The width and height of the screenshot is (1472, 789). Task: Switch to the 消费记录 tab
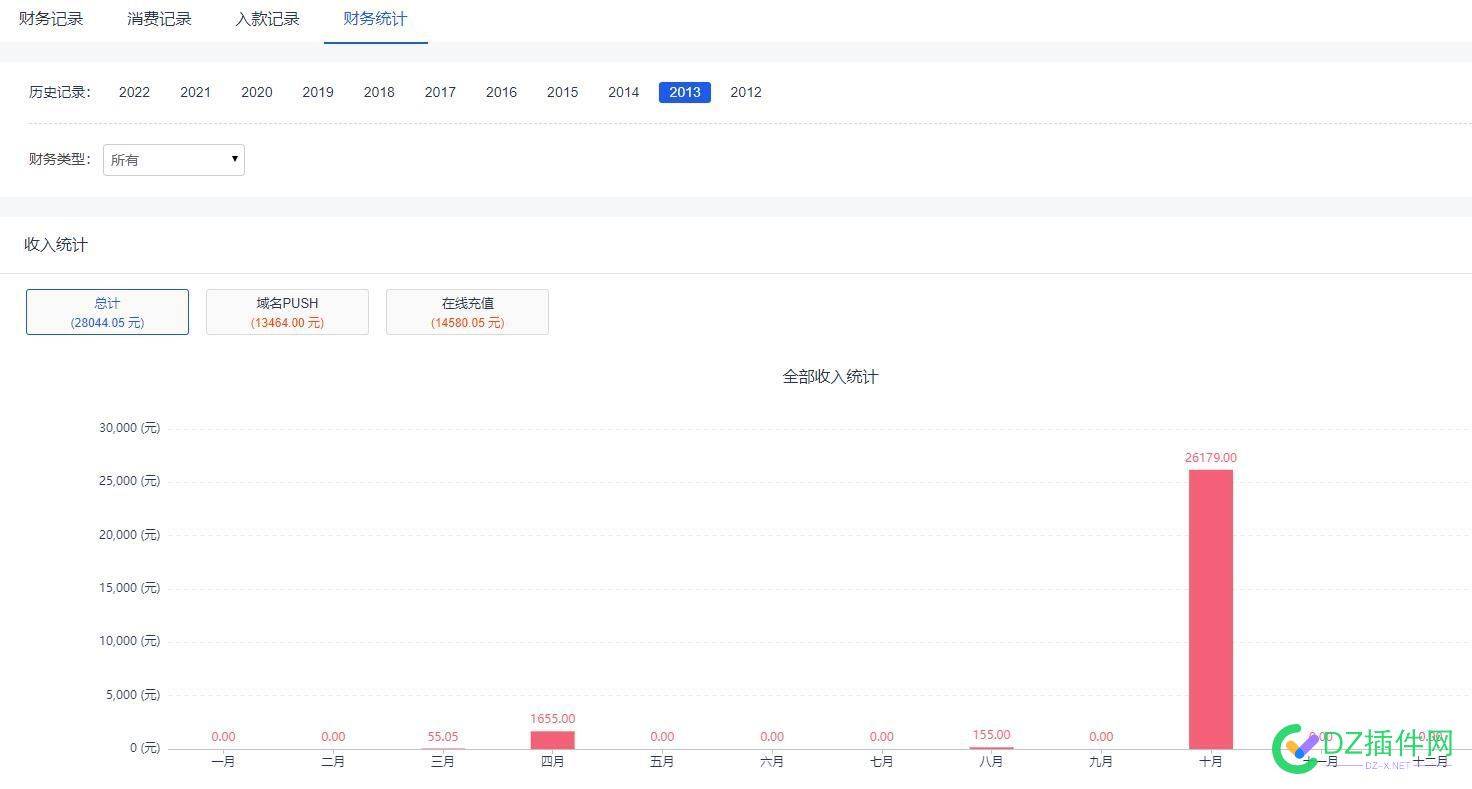(159, 19)
